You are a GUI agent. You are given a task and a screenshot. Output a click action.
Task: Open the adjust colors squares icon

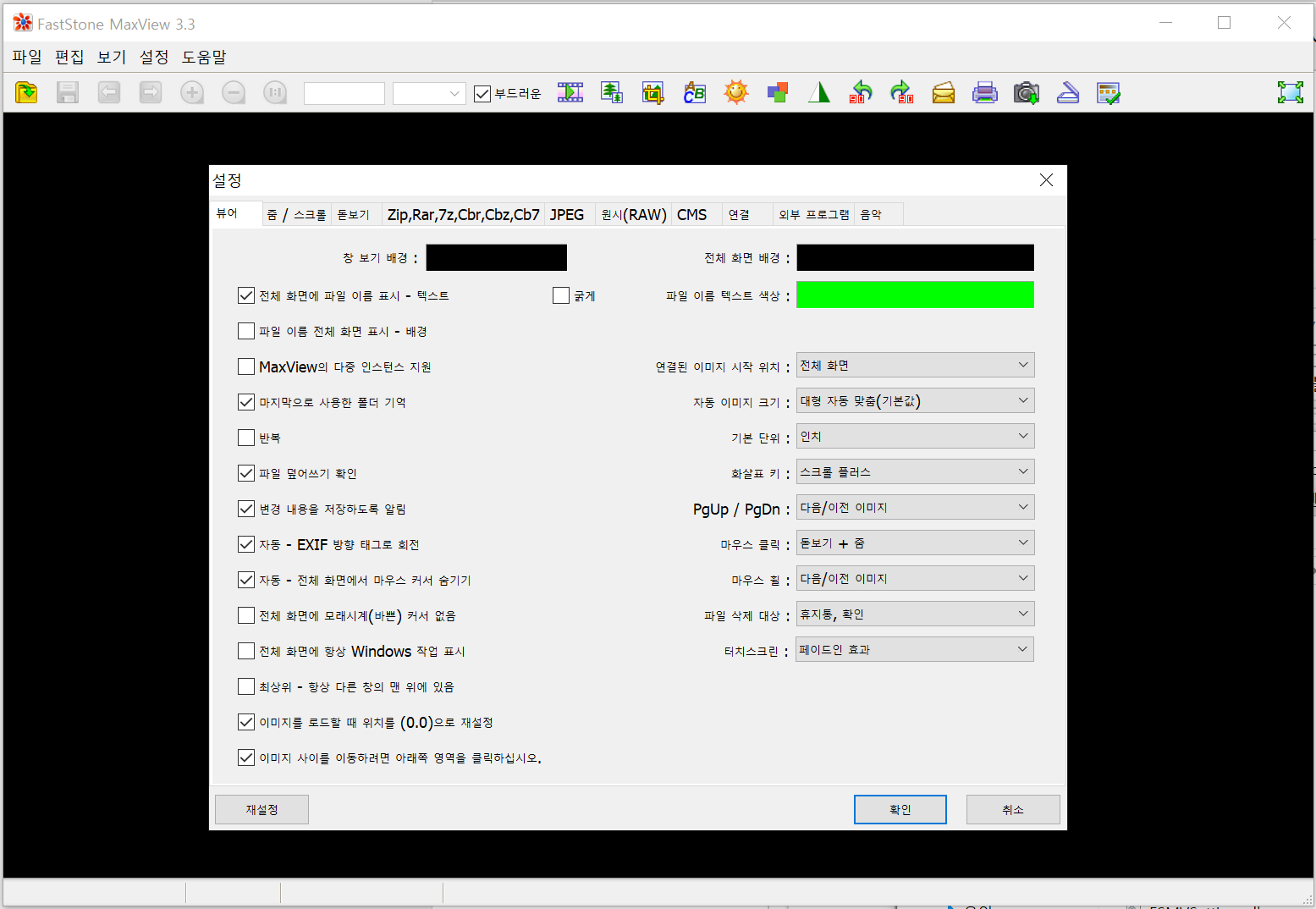tap(778, 92)
